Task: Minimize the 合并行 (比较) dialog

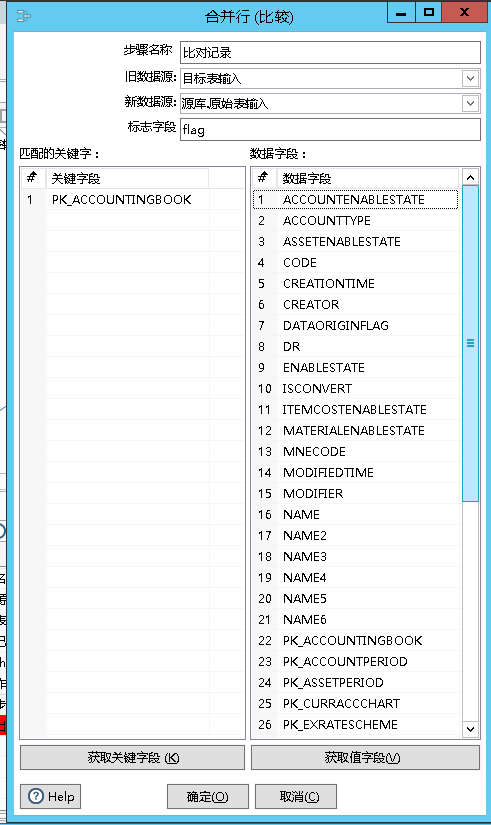Action: pyautogui.click(x=401, y=13)
